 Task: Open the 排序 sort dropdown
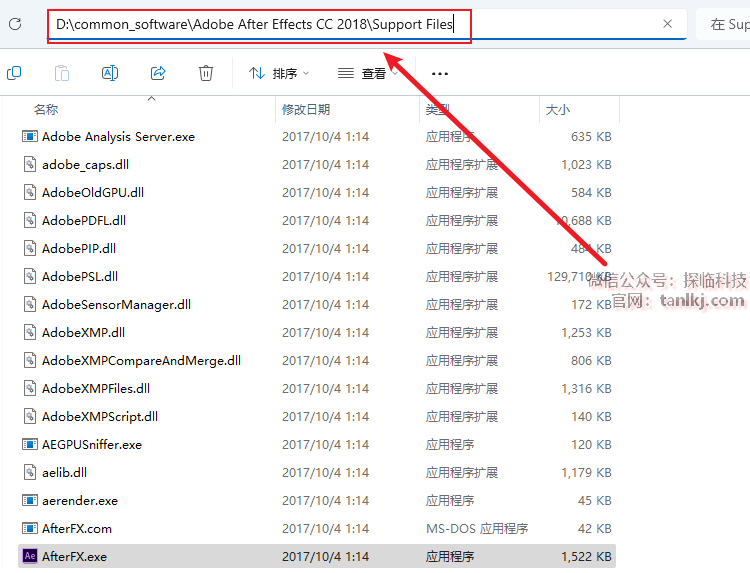coord(279,74)
